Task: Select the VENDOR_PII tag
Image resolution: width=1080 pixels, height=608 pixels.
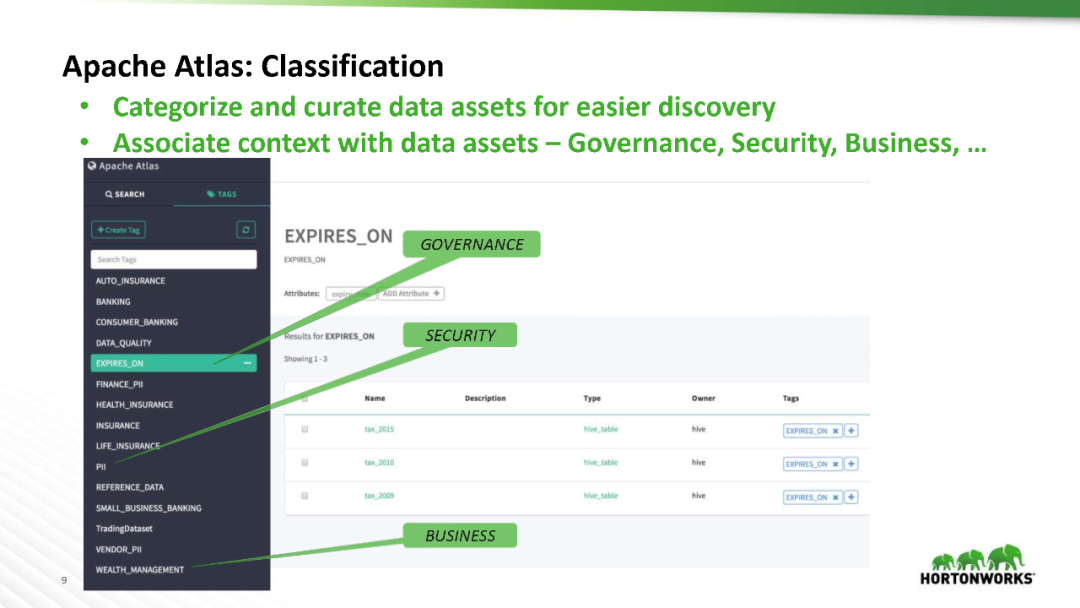Action: 118,549
